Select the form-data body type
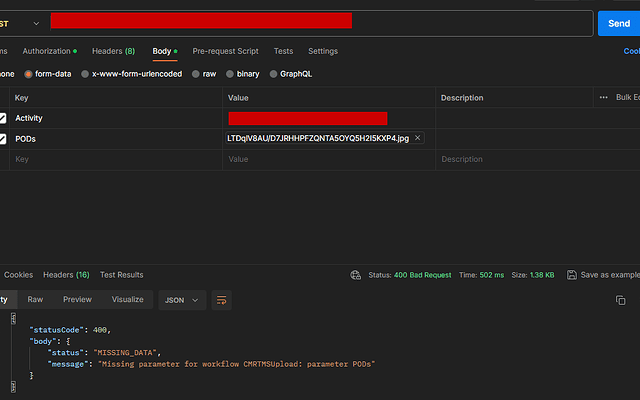 tap(30, 74)
